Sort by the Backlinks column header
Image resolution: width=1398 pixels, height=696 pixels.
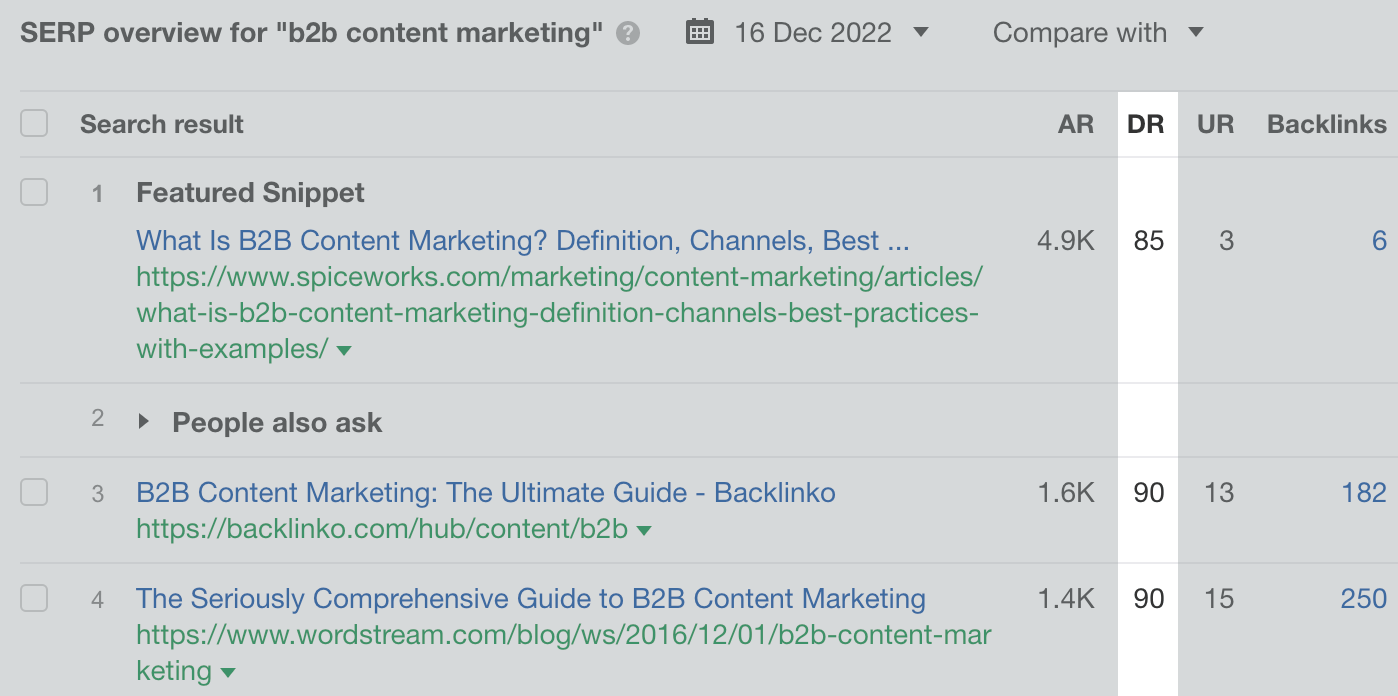[1326, 124]
